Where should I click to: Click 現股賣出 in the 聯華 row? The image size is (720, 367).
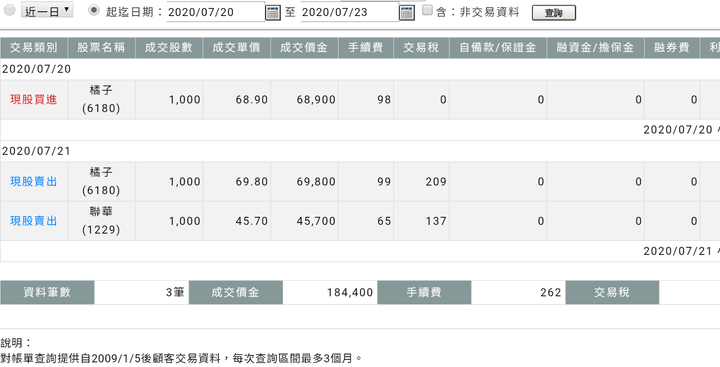34,221
